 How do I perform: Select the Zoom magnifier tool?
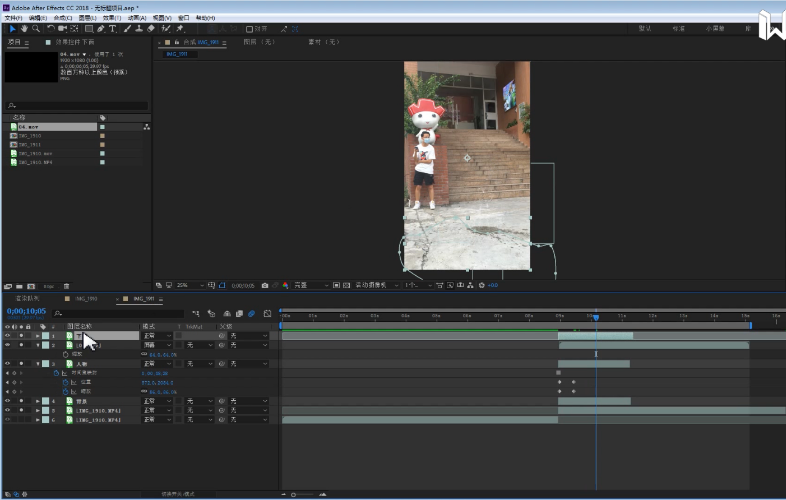36,29
